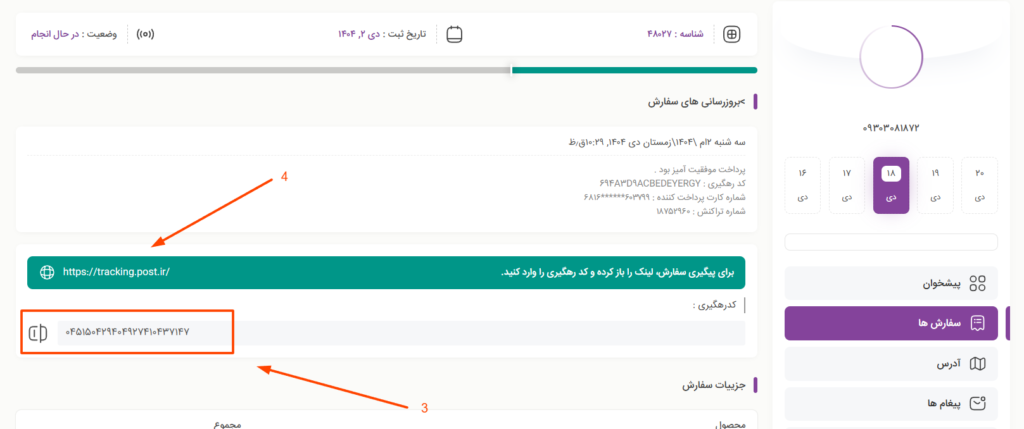Image resolution: width=1024 pixels, height=429 pixels.
Task: Select date ۱۹ دی
Action: point(935,185)
